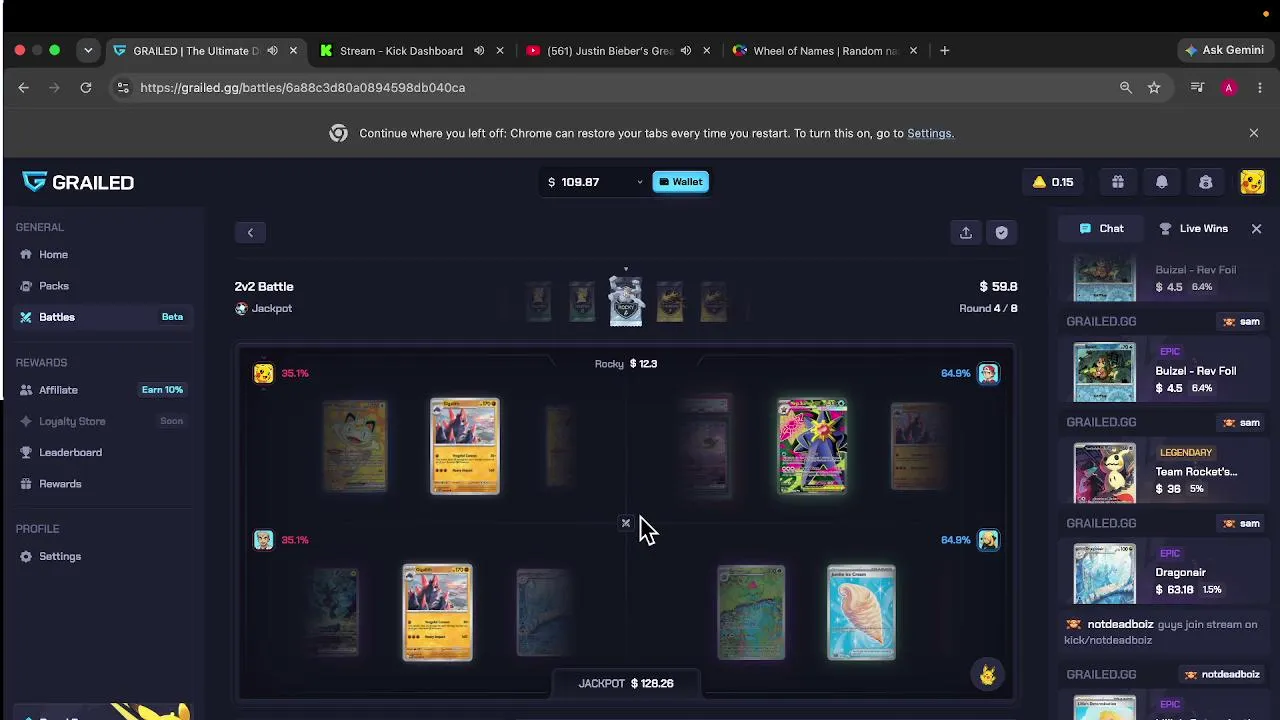Open the gift rewards icon in header
Image resolution: width=1280 pixels, height=720 pixels.
point(1118,182)
